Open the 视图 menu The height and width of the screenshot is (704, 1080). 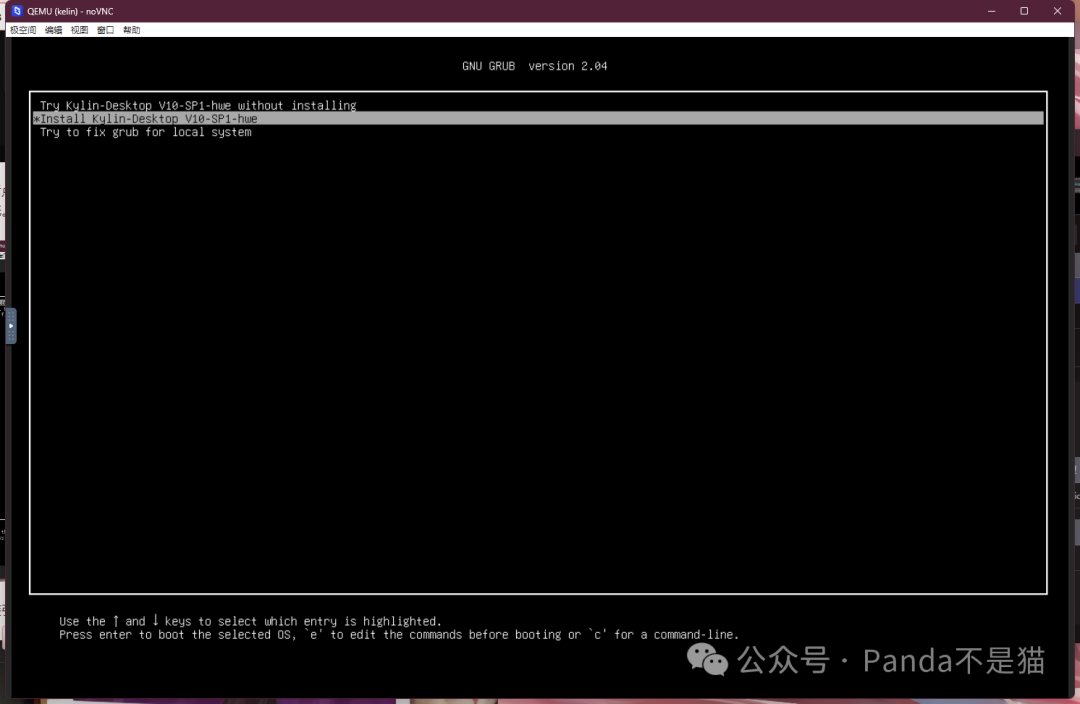click(79, 30)
